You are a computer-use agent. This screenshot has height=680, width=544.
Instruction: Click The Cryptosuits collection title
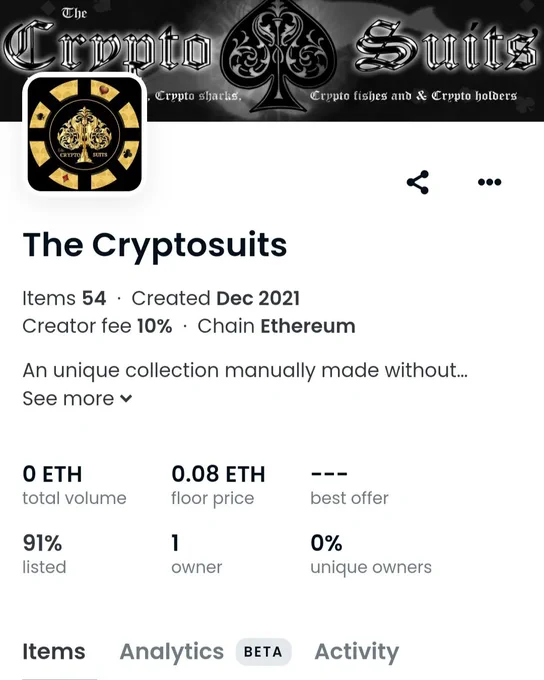tap(154, 245)
